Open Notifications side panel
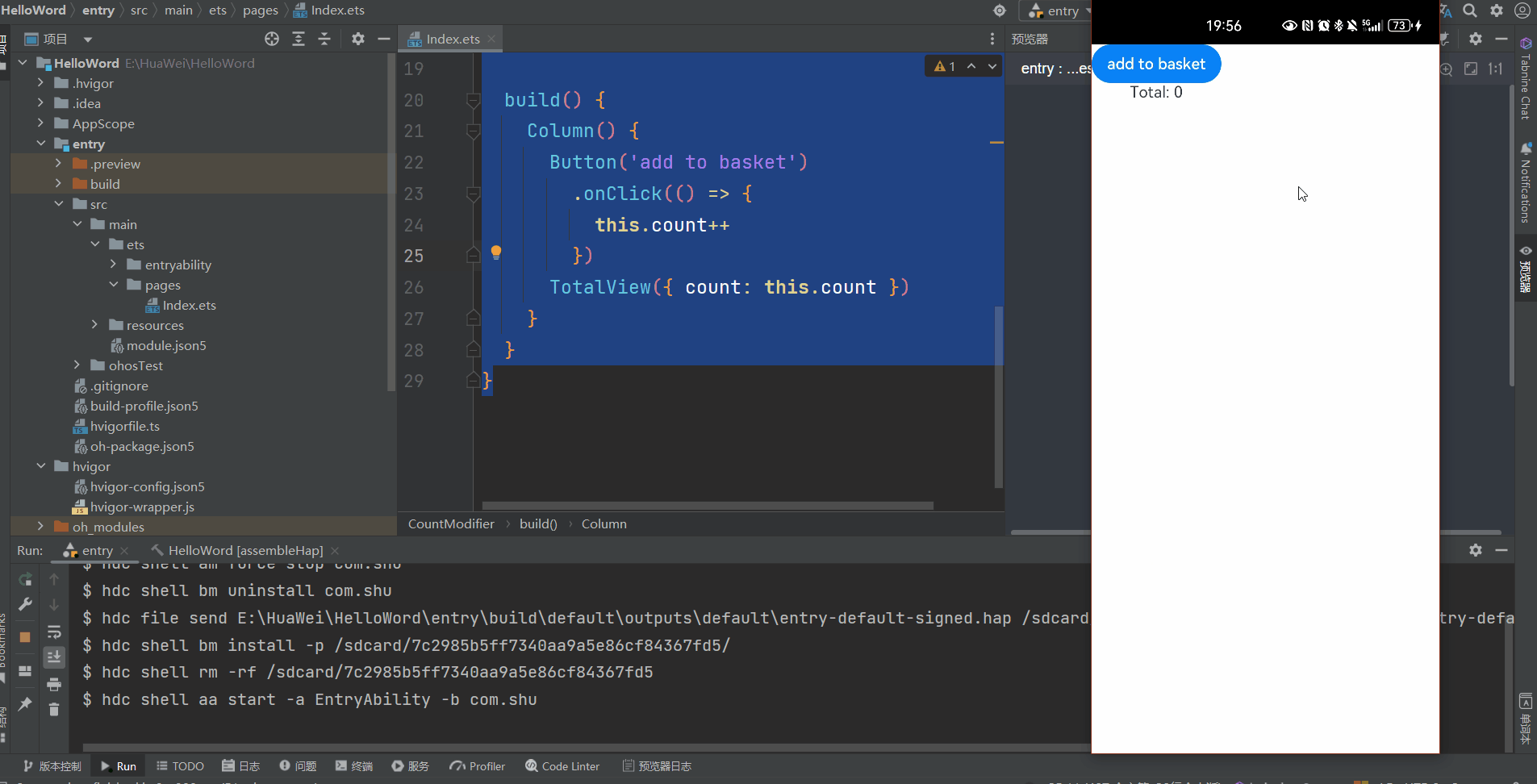This screenshot has height=784, width=1537. 1525,184
